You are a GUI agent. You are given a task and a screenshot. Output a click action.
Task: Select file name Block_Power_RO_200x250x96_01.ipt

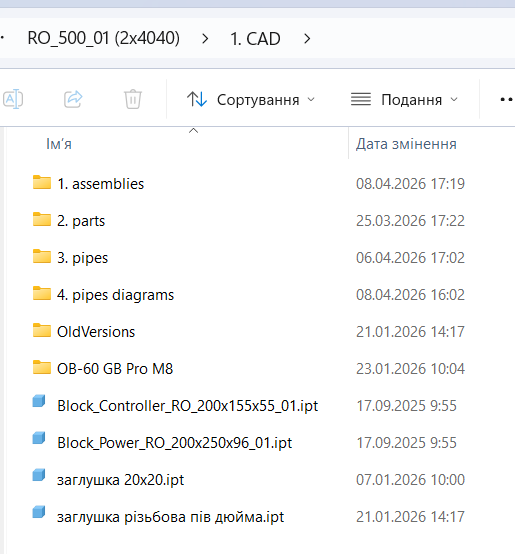coord(175,443)
